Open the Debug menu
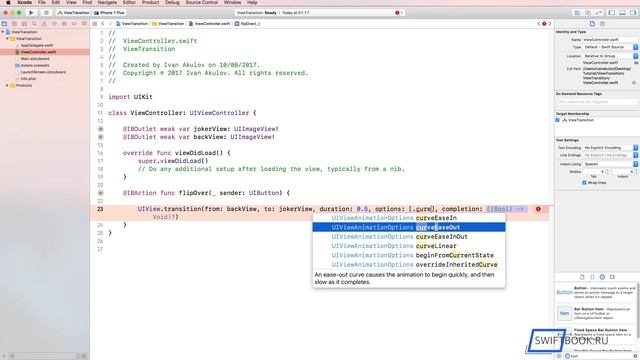Screen dimensions: 640x360 [172, 2]
